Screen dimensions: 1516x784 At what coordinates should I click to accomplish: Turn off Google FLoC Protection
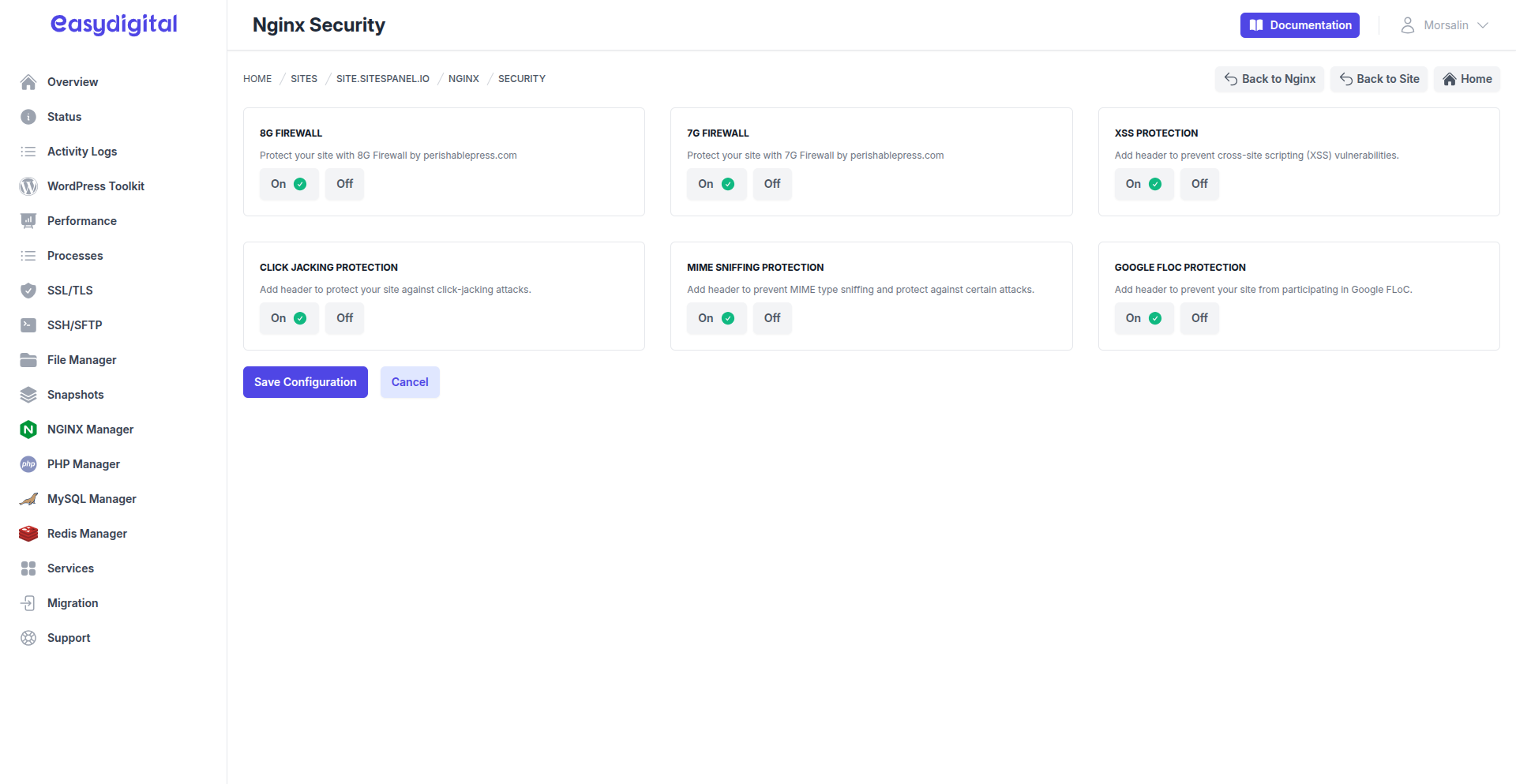coord(1199,317)
